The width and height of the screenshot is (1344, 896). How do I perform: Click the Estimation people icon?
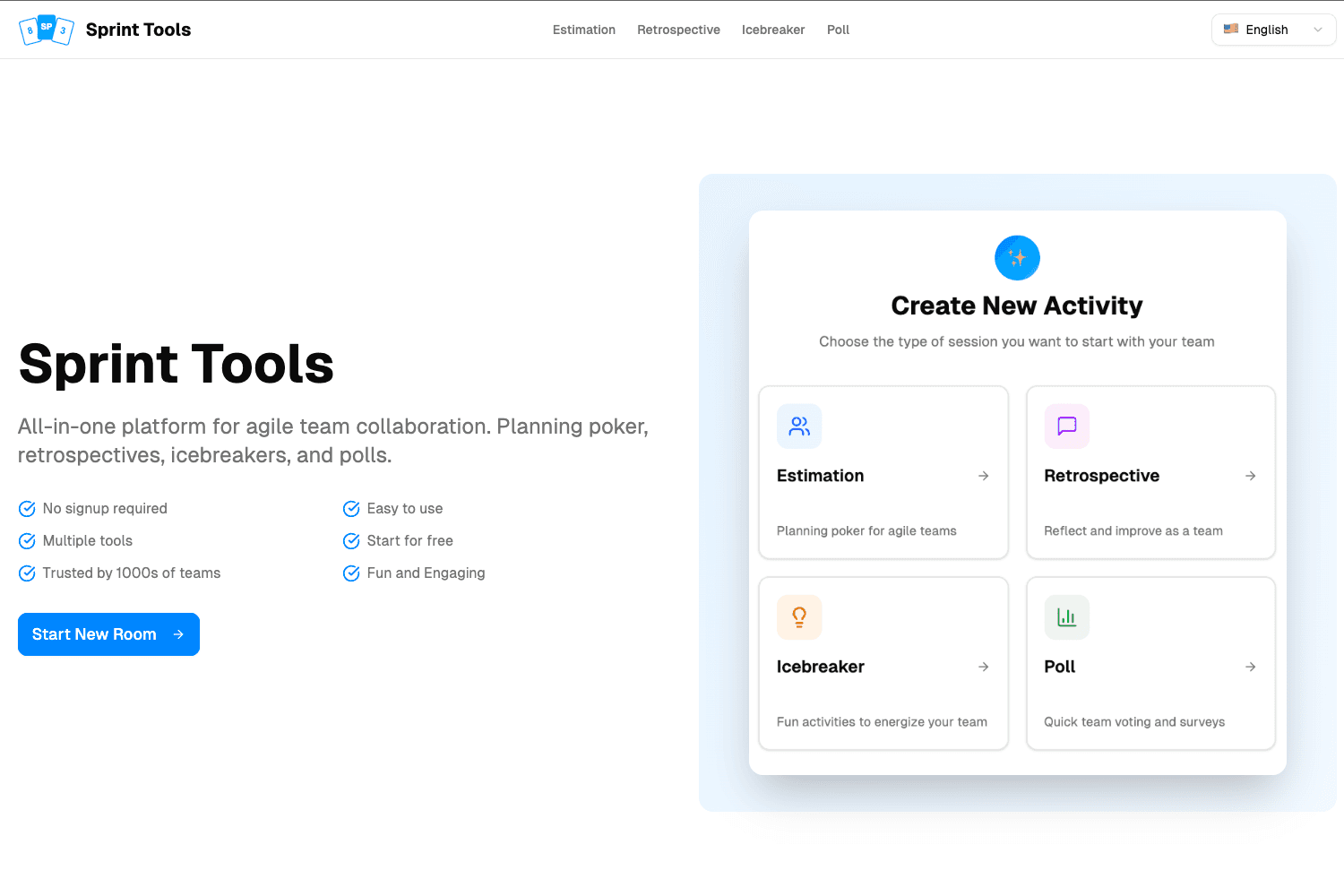point(799,426)
